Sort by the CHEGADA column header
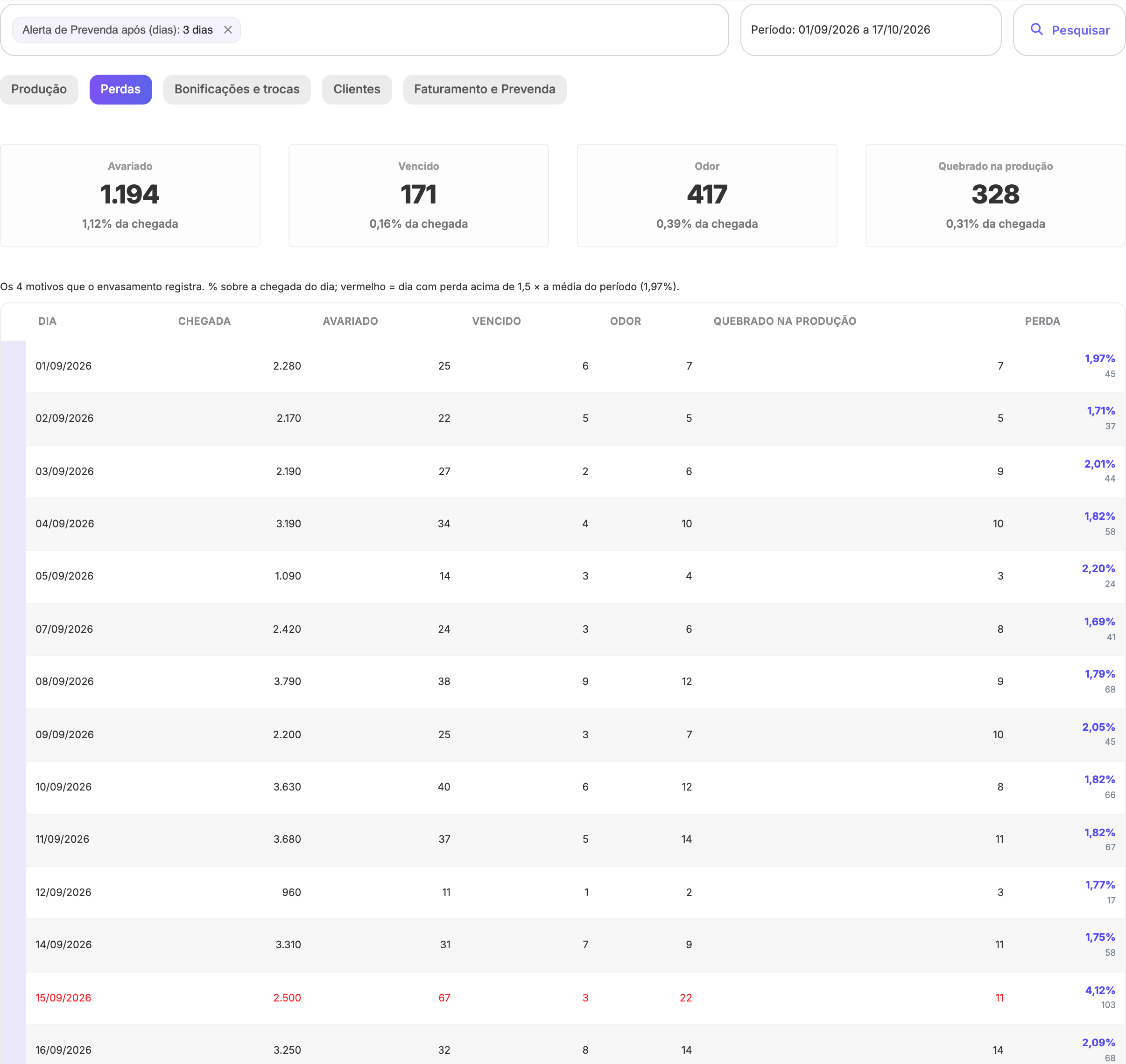Image resolution: width=1126 pixels, height=1064 pixels. [x=204, y=321]
